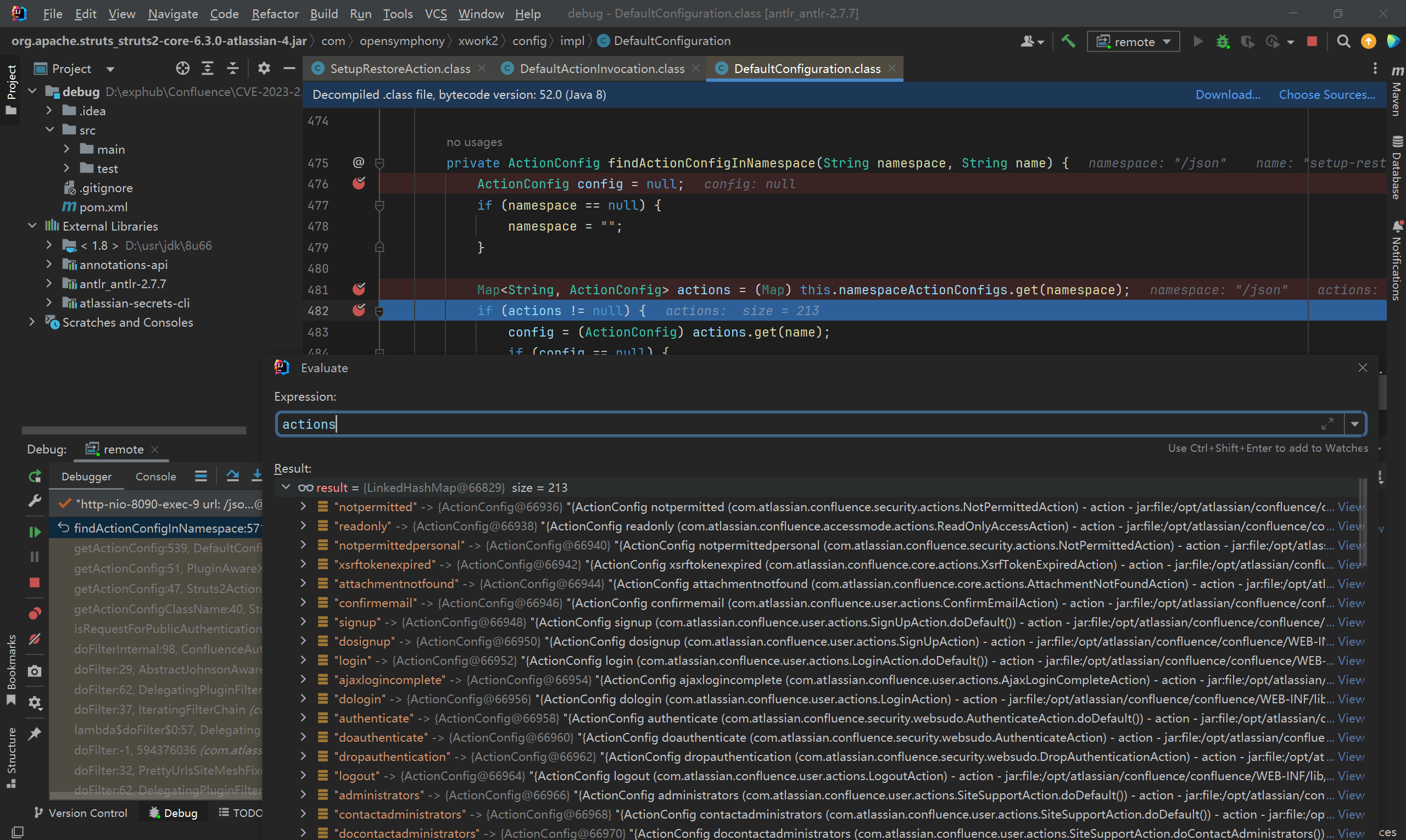Open the TODO tool window button

pyautogui.click(x=240, y=813)
